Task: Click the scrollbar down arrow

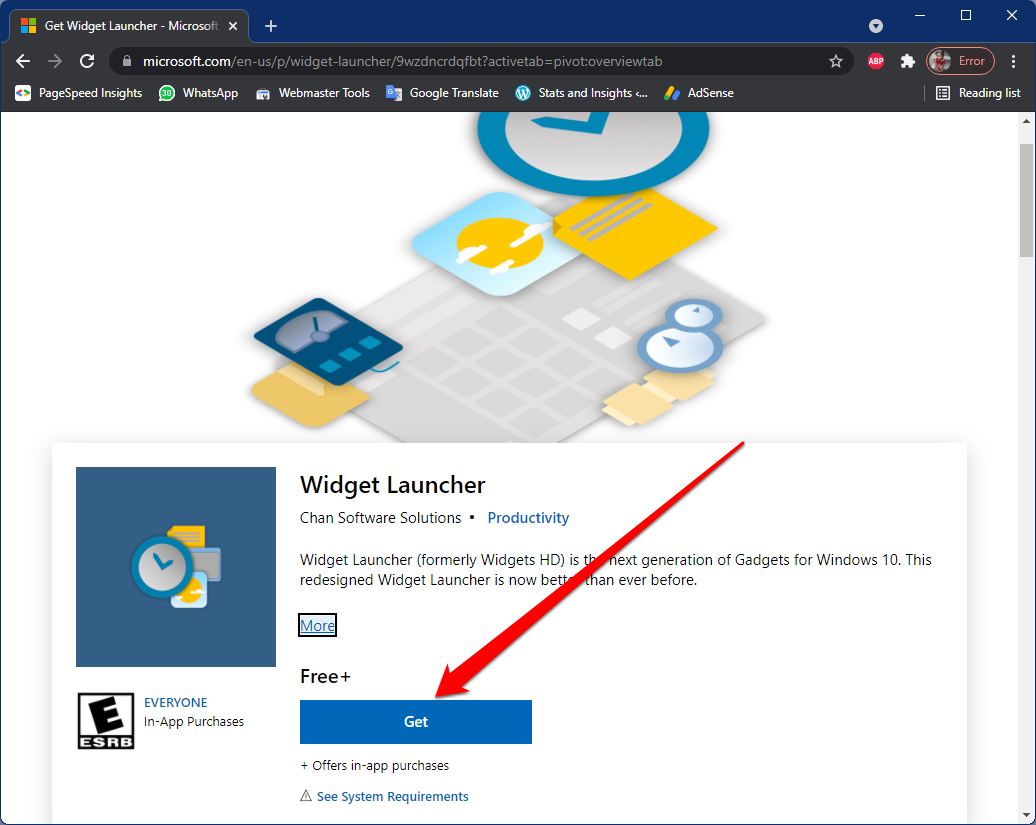Action: 1026,815
